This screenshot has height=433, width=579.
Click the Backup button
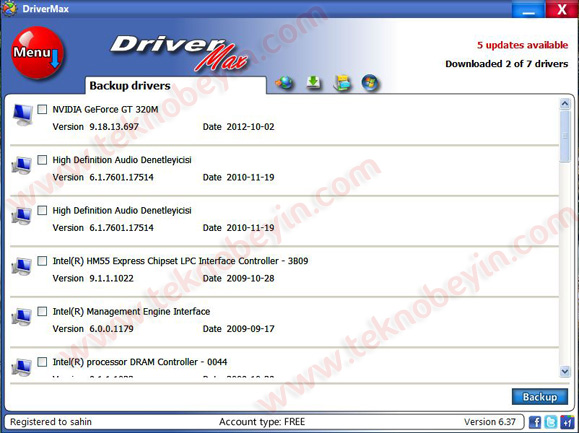tap(539, 397)
